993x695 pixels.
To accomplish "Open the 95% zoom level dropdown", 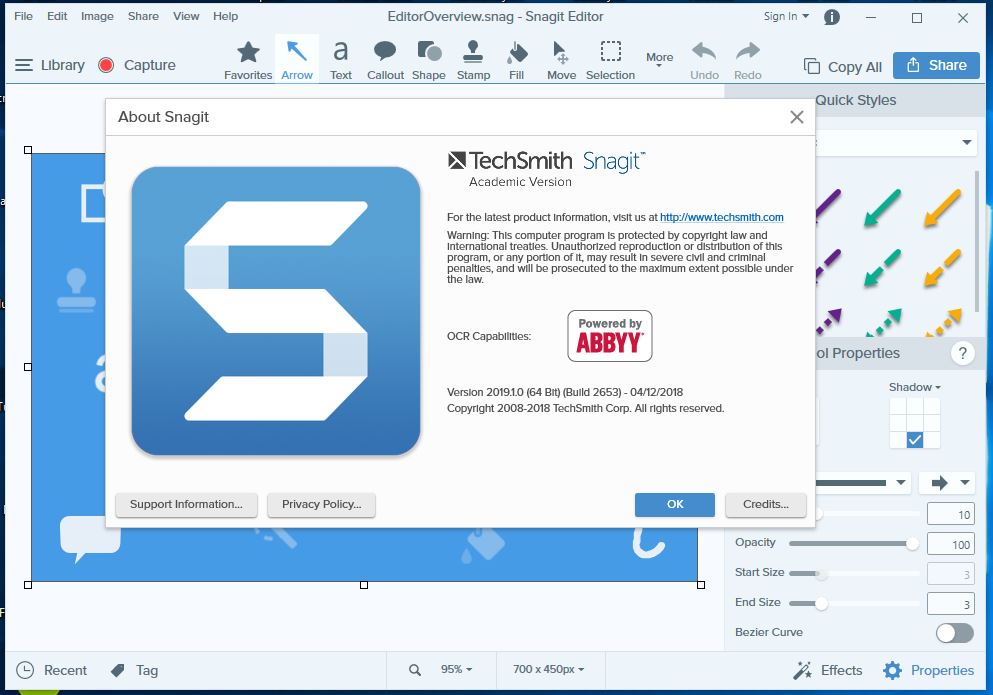I will (456, 669).
